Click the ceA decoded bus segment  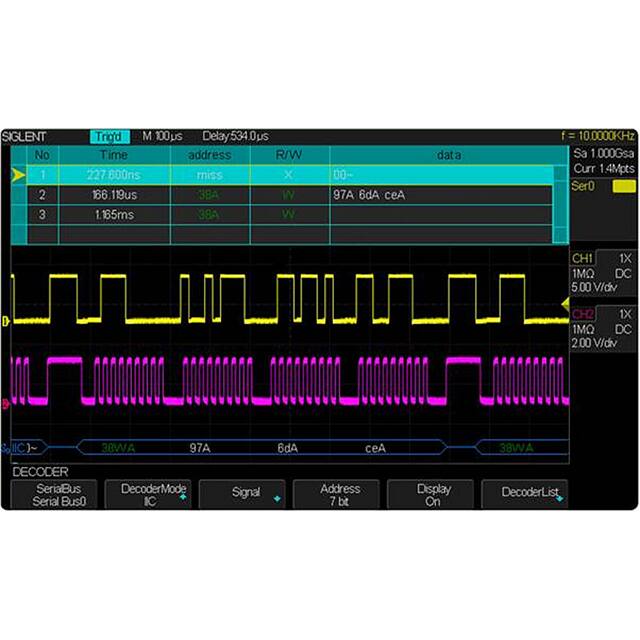[375, 448]
